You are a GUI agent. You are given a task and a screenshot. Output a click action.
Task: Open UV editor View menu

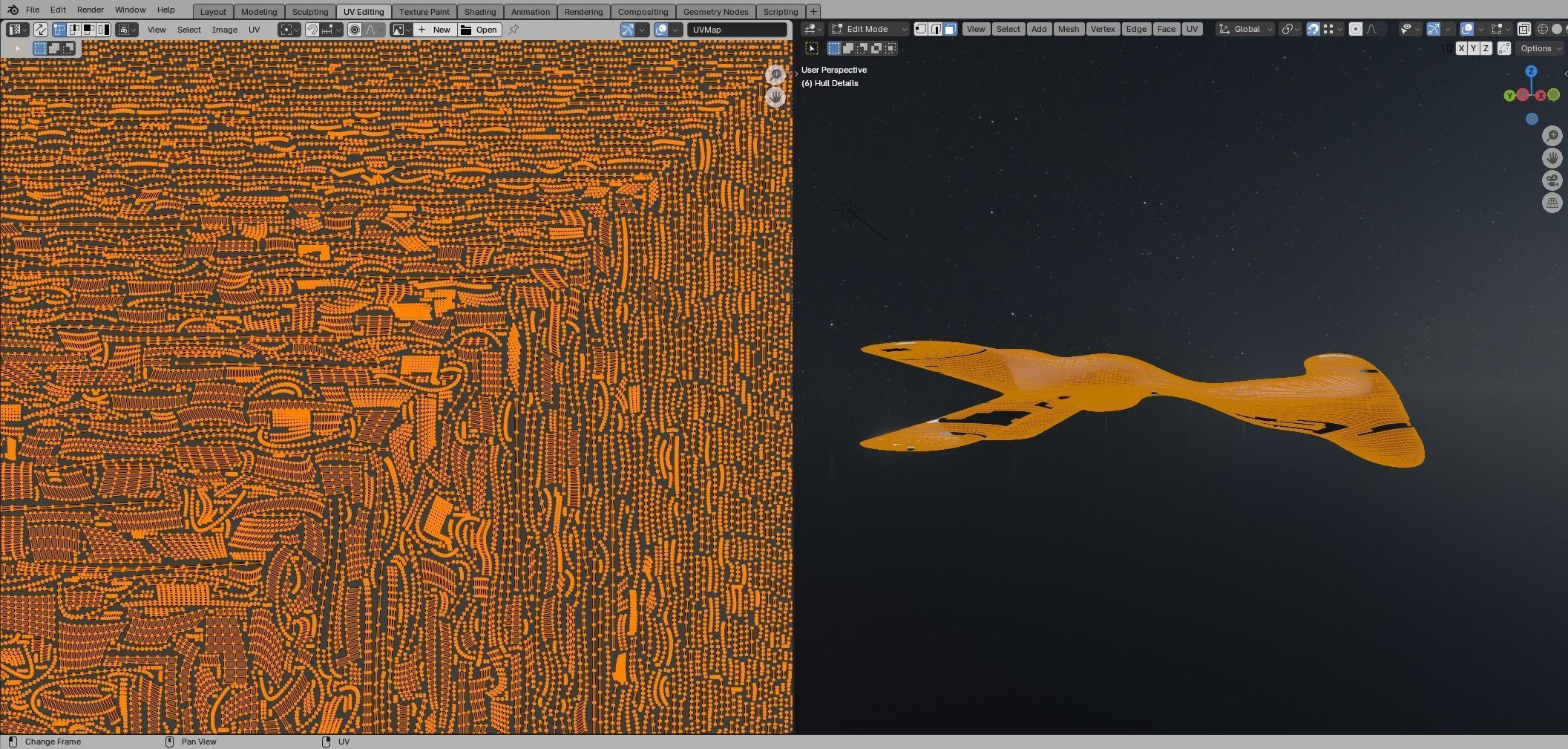coord(157,30)
